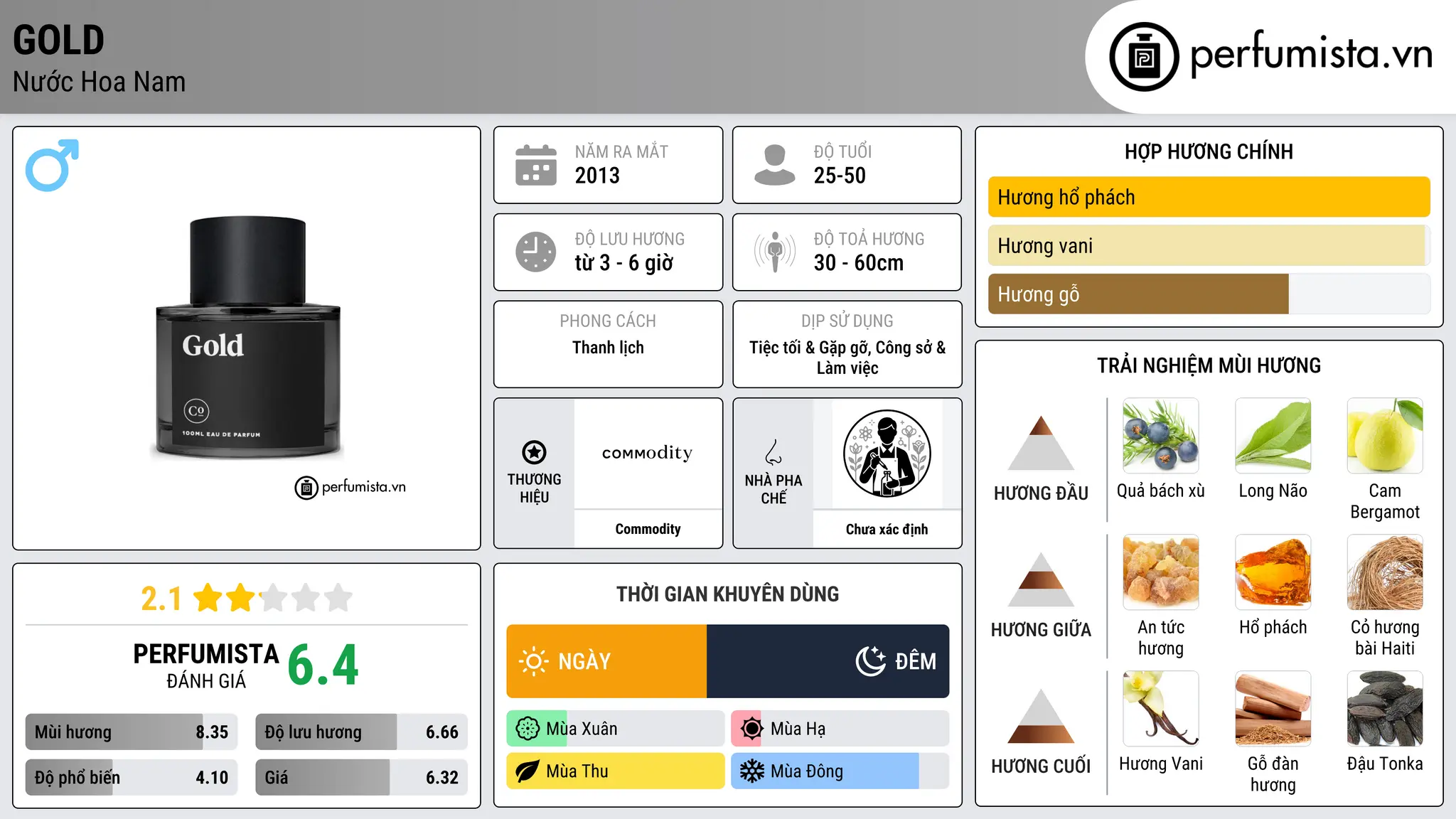Screen dimensions: 1456x819
Task: Click the Hương hổ phách accord bar
Action: point(1209,197)
